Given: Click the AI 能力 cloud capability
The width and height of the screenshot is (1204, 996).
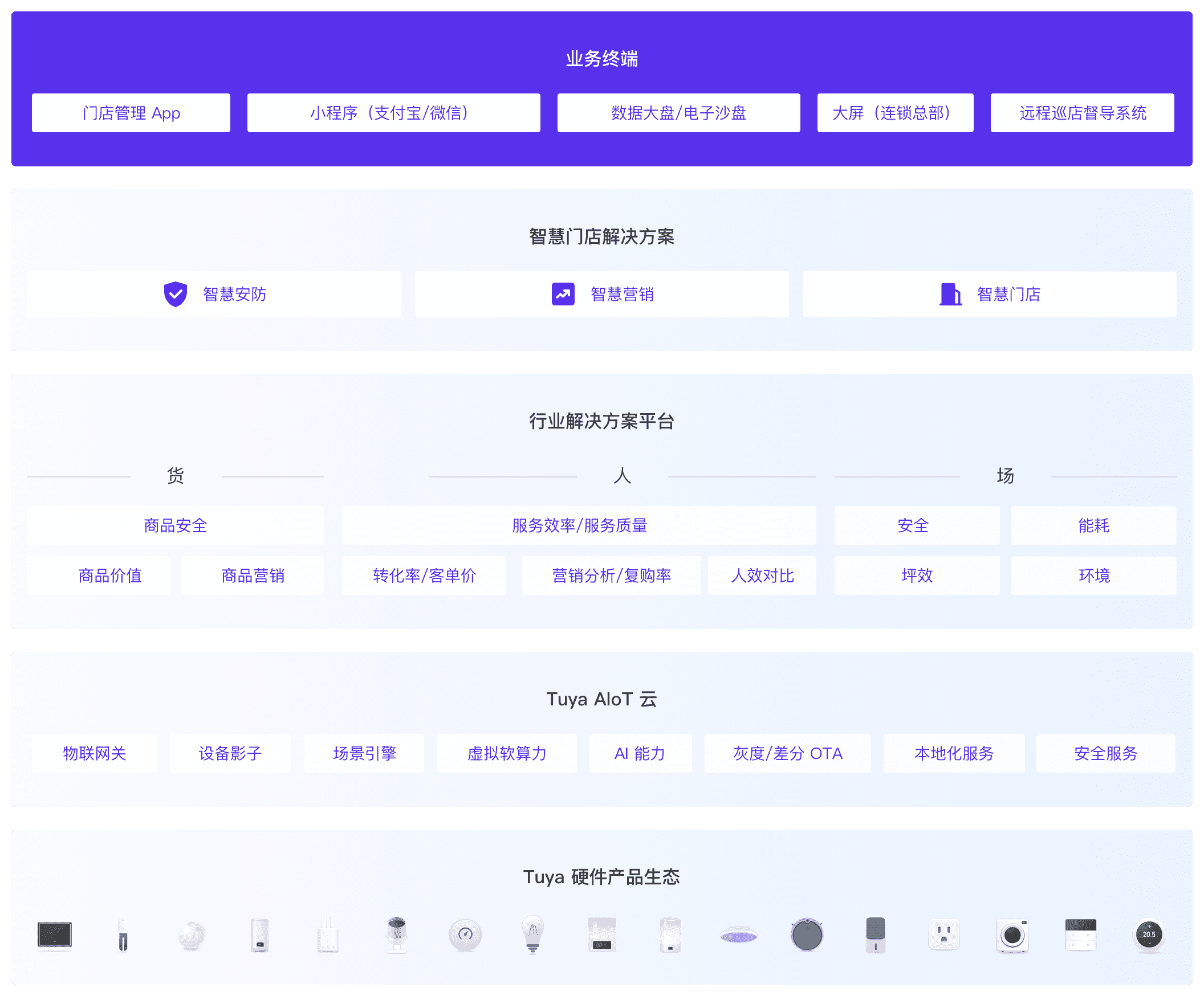Looking at the screenshot, I should [x=640, y=753].
